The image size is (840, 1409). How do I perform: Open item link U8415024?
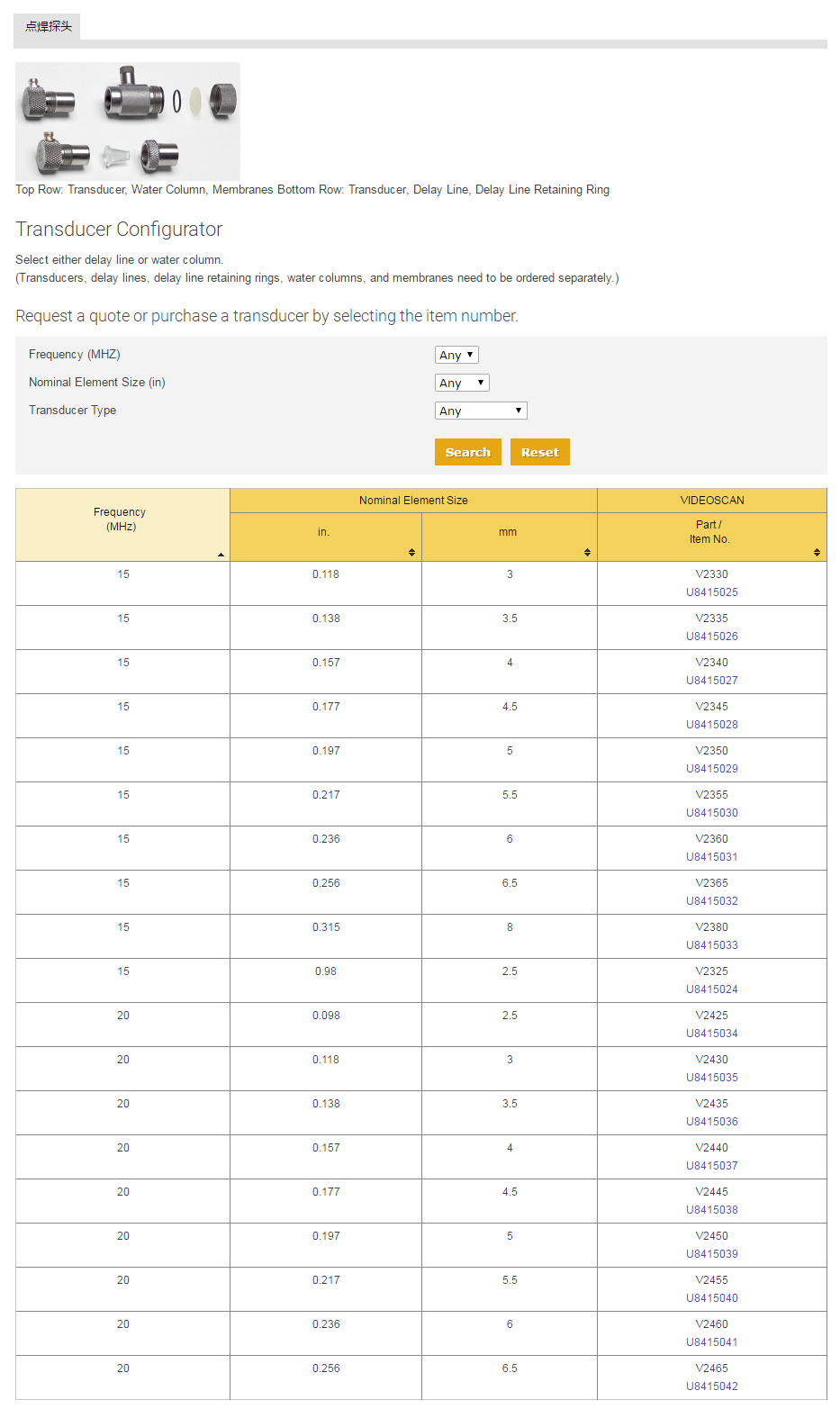712,989
